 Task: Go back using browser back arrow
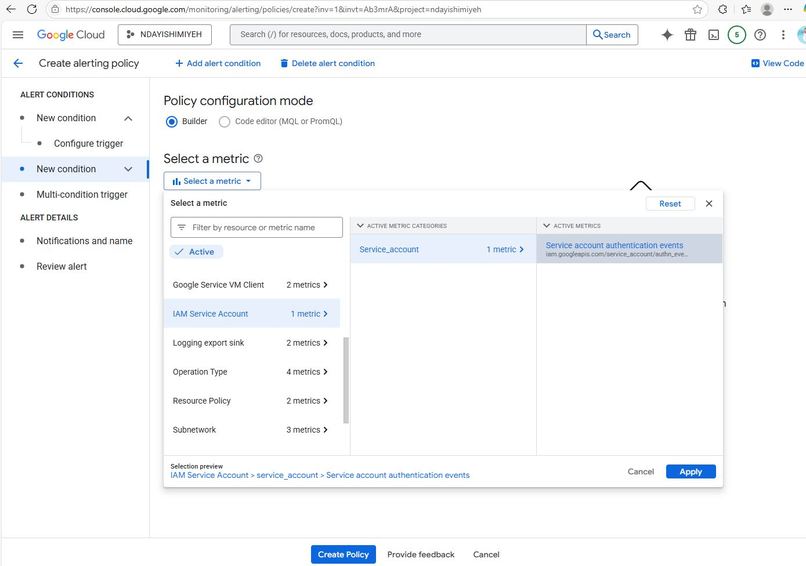(11, 9)
